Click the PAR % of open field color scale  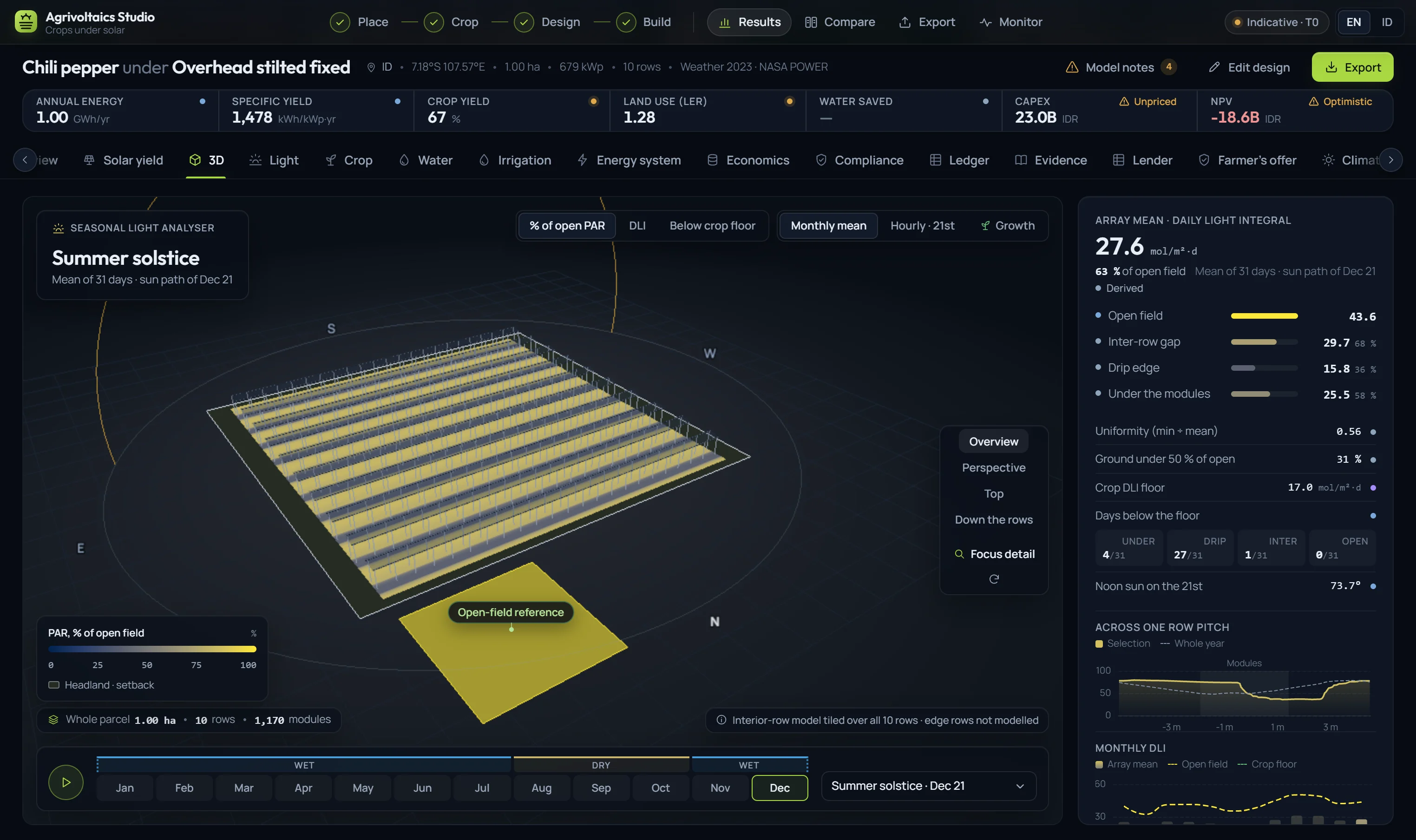[152, 649]
